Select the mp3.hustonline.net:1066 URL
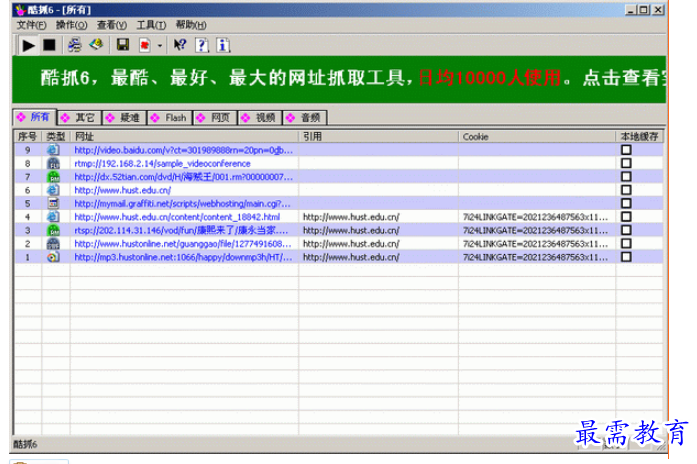 [x=183, y=257]
